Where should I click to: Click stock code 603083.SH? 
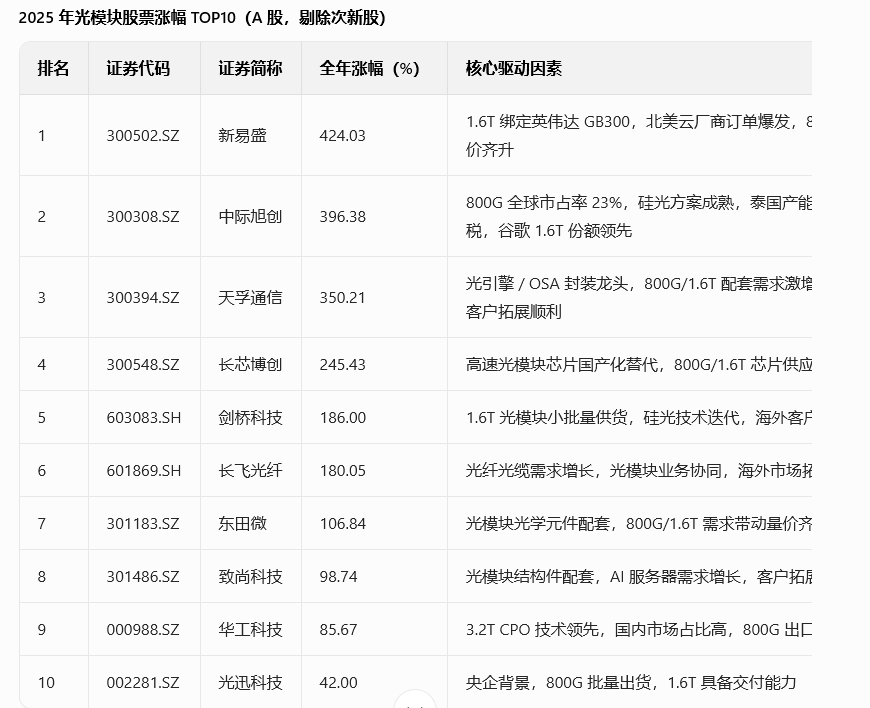coord(144,417)
